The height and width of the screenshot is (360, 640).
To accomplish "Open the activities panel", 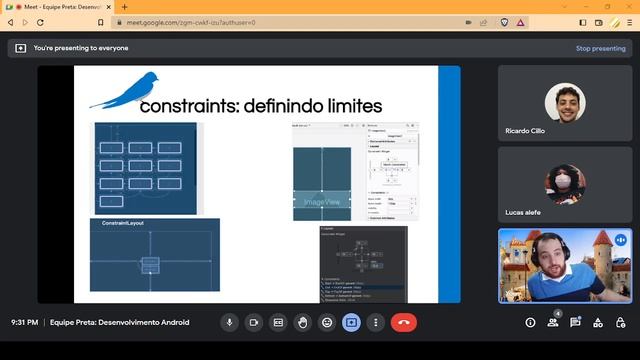I will [598, 323].
